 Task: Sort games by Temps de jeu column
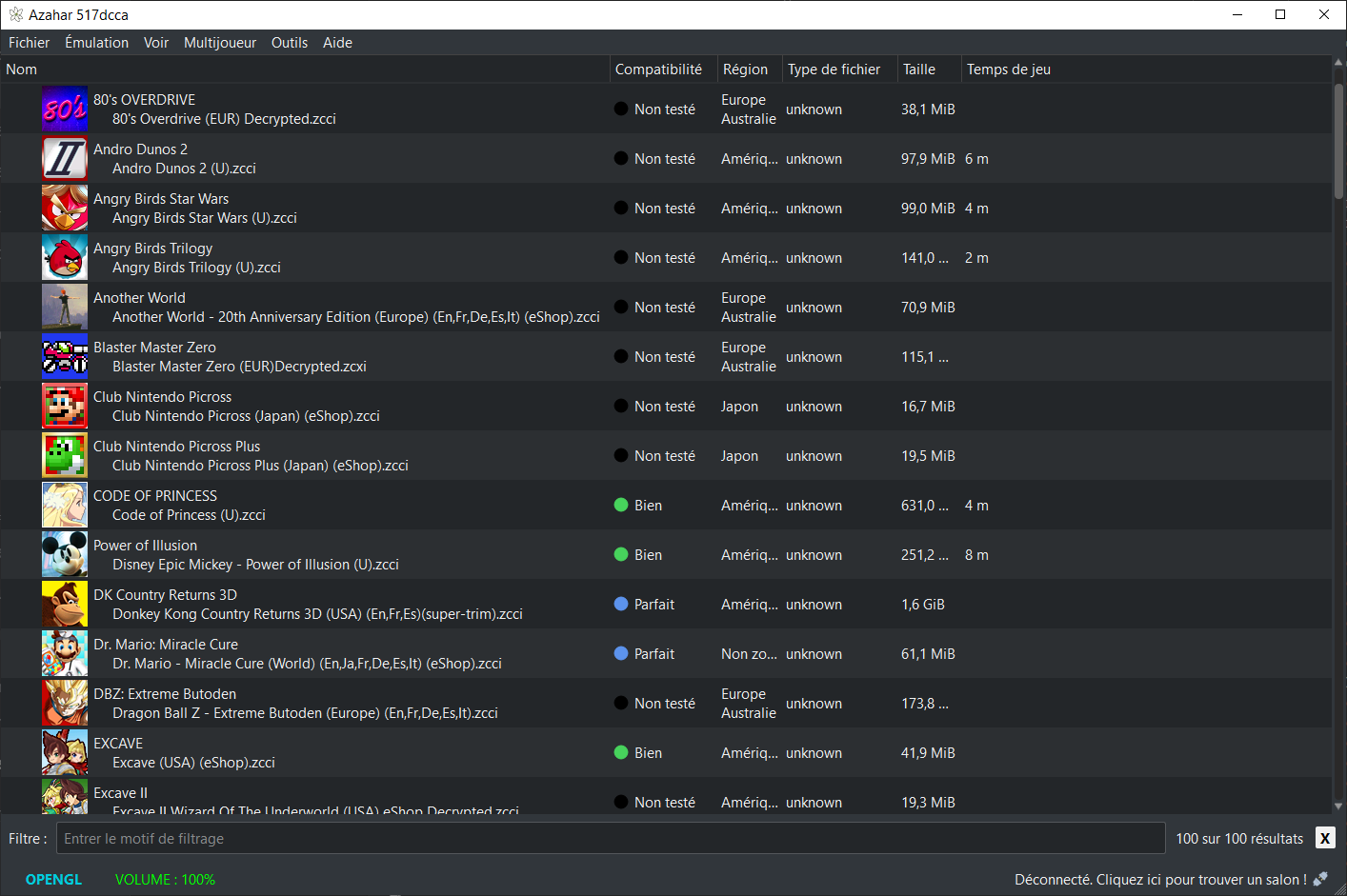point(1008,70)
